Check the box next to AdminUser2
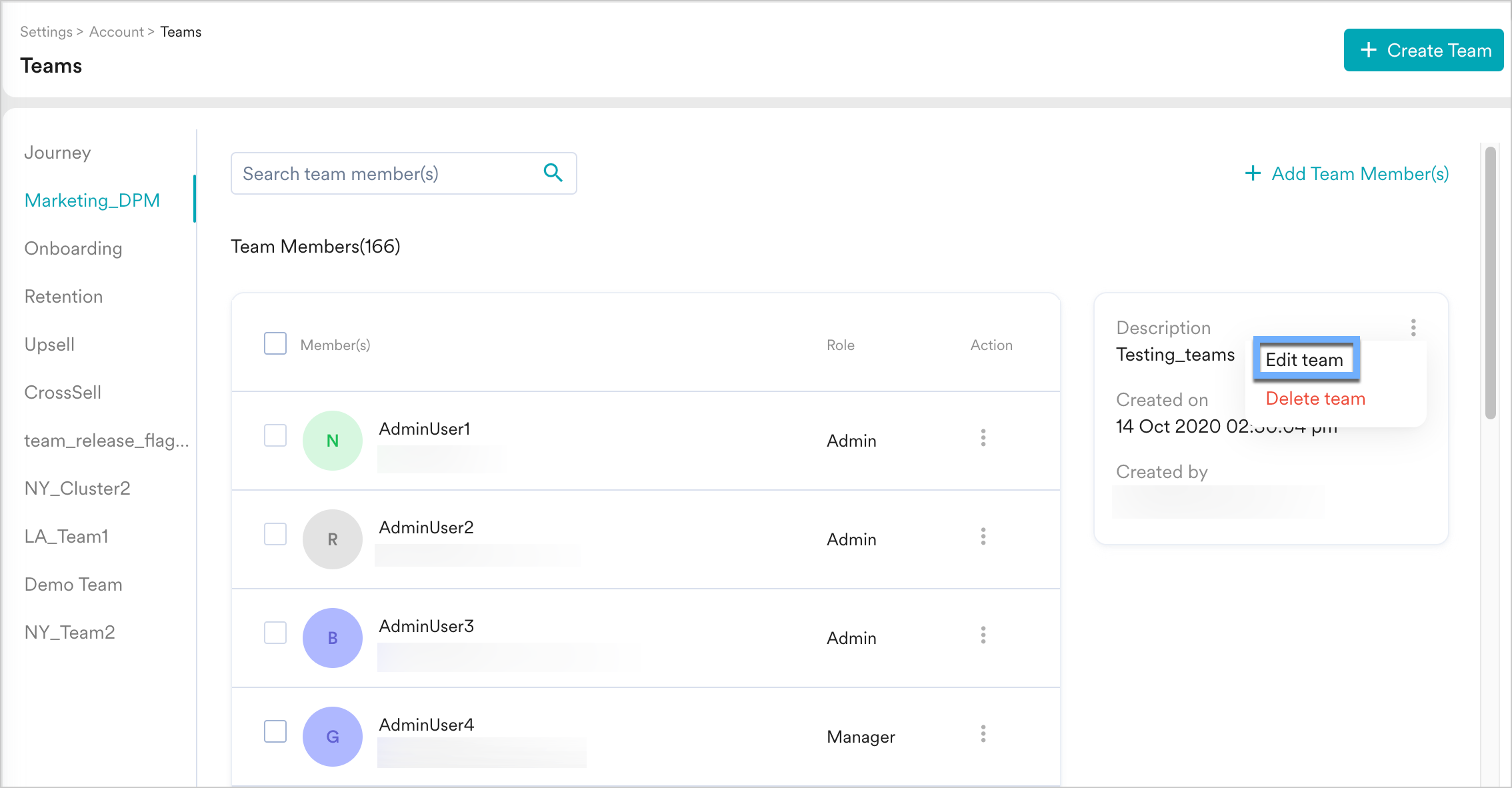Image resolution: width=1512 pixels, height=788 pixels. coord(275,534)
